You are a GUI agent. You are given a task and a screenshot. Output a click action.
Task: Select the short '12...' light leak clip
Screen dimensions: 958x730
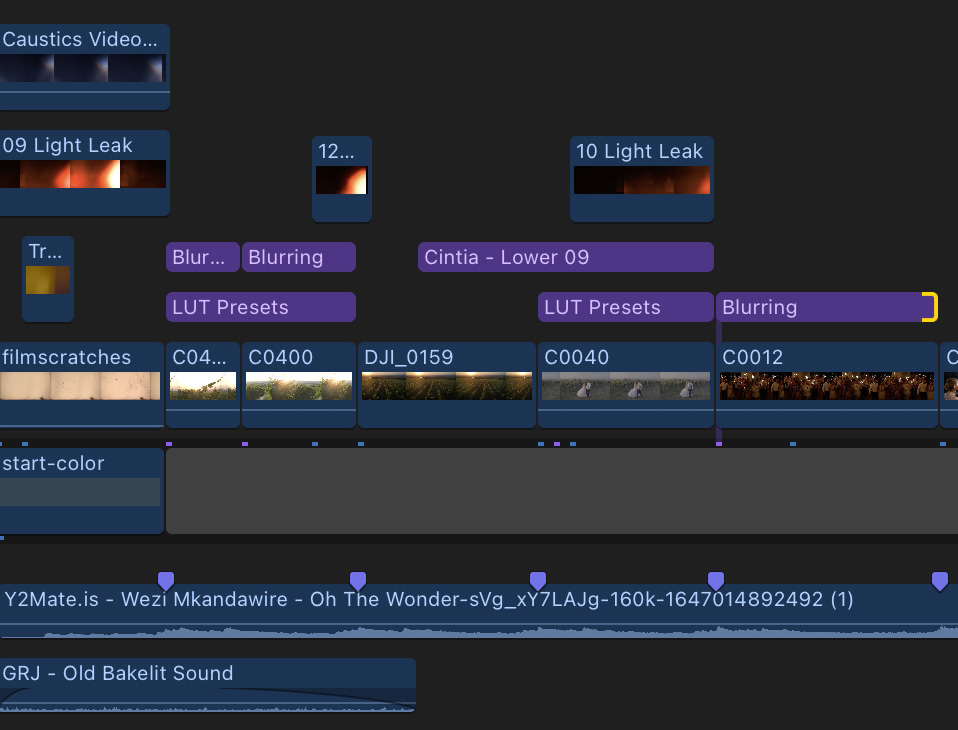point(342,179)
